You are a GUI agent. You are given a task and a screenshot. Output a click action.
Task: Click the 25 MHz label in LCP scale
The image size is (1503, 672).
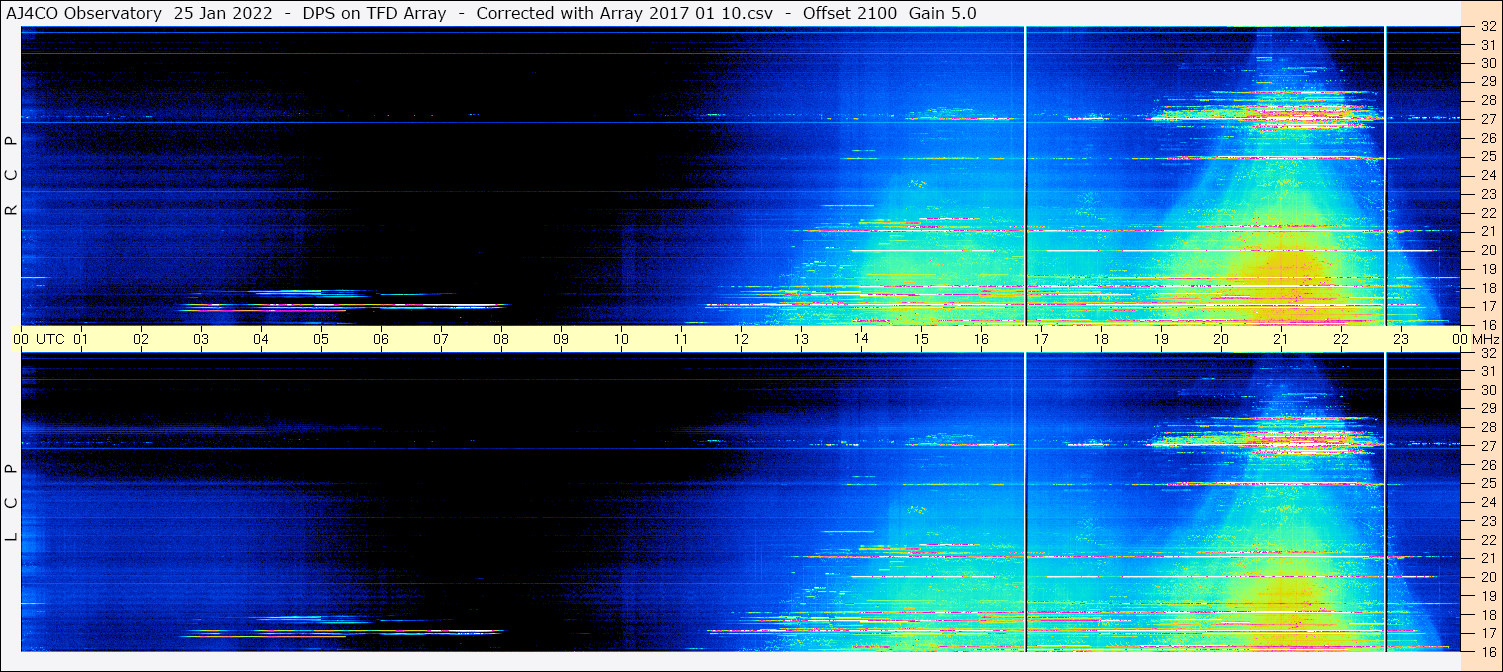pyautogui.click(x=1487, y=484)
